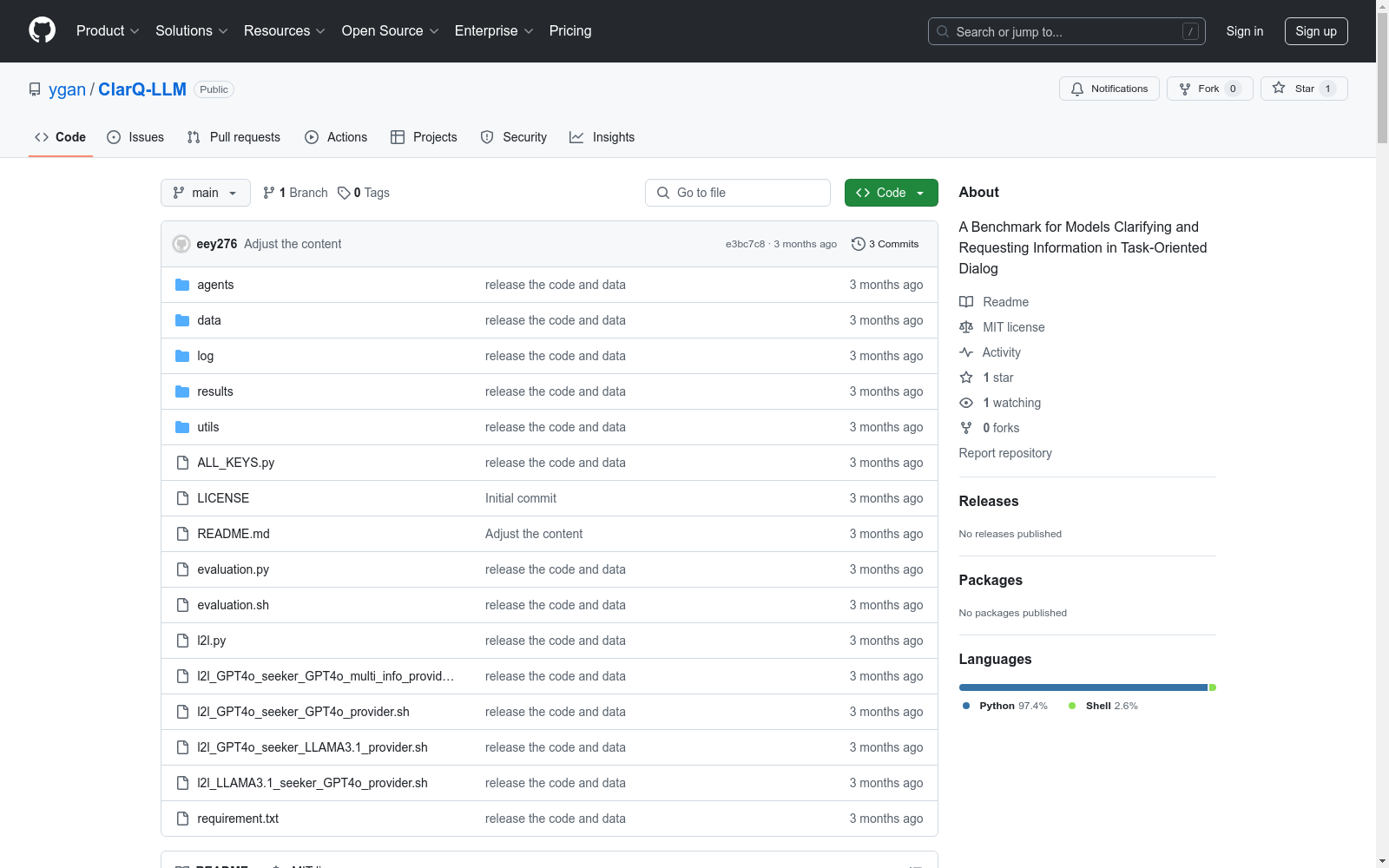This screenshot has width=1389, height=868.
Task: Click the branch icon next to 1 Branch
Action: [269, 193]
